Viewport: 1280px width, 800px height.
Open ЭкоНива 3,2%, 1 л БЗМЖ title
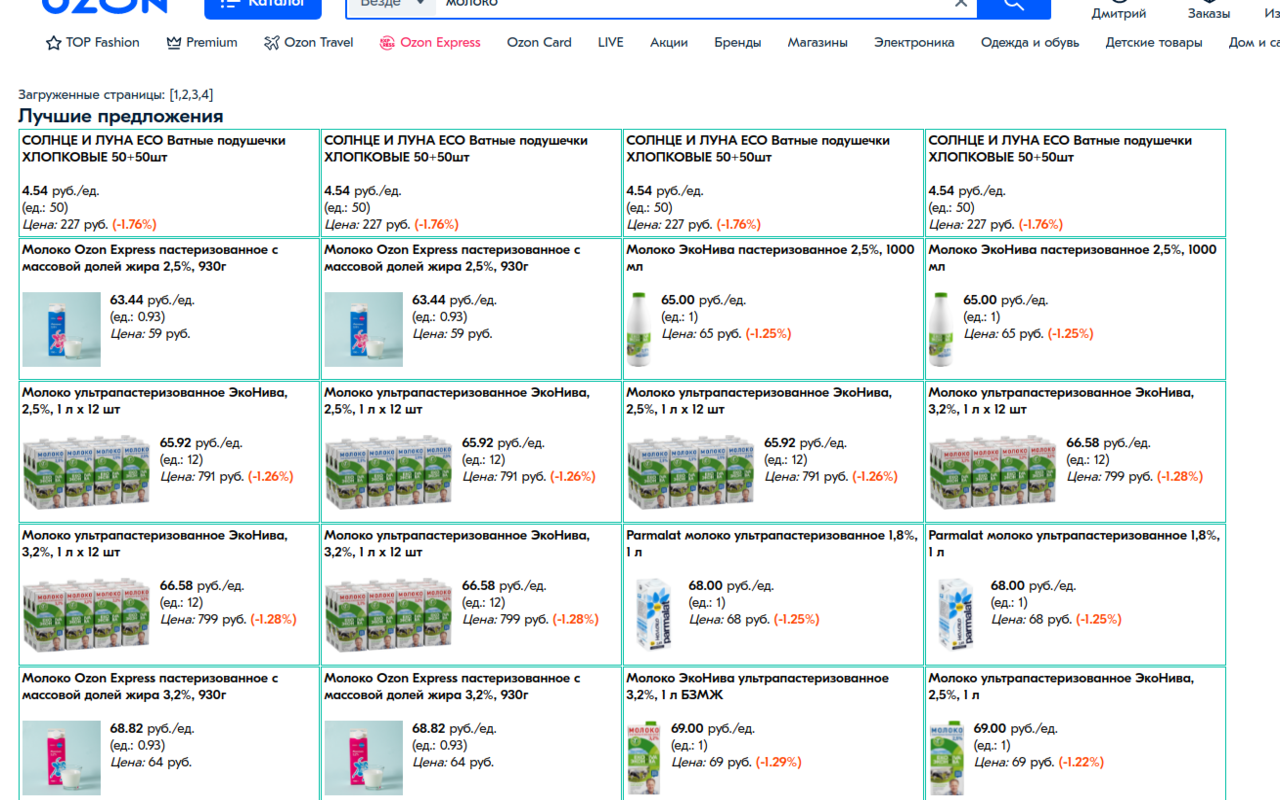tap(757, 686)
